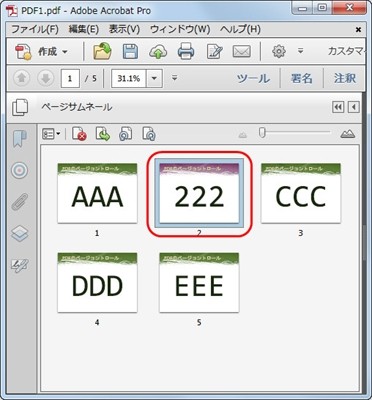Click the Open file folder icon
372x400 pixels.
pyautogui.click(x=102, y=52)
